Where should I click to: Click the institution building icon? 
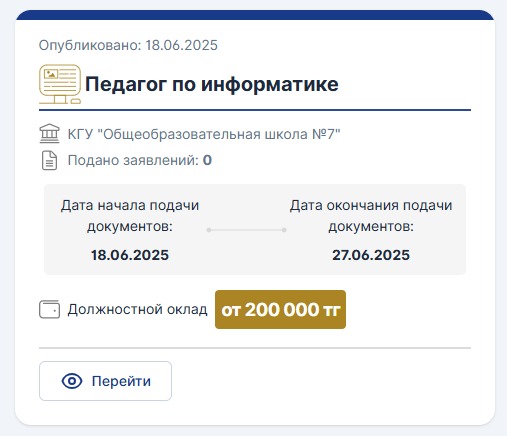pyautogui.click(x=49, y=134)
